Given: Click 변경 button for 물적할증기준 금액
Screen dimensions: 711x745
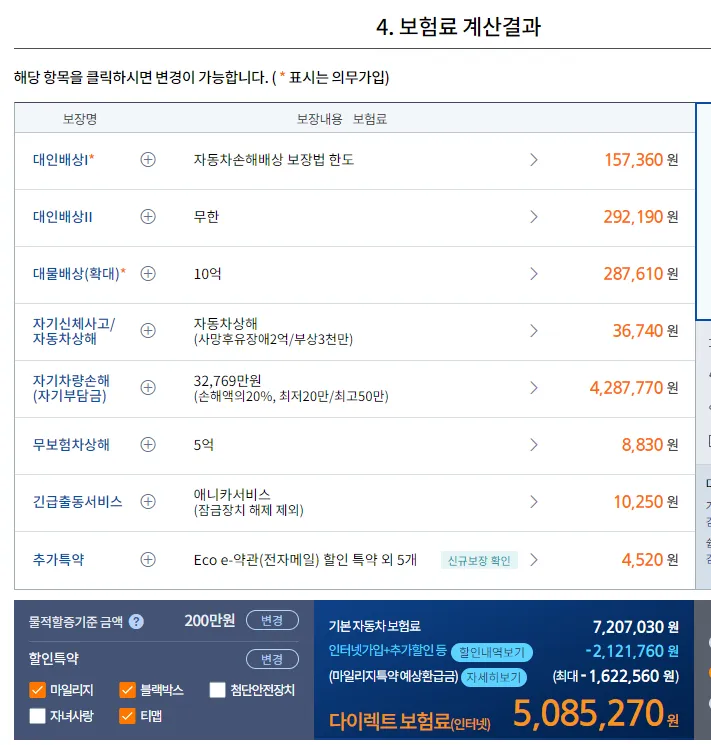Looking at the screenshot, I should tap(272, 620).
